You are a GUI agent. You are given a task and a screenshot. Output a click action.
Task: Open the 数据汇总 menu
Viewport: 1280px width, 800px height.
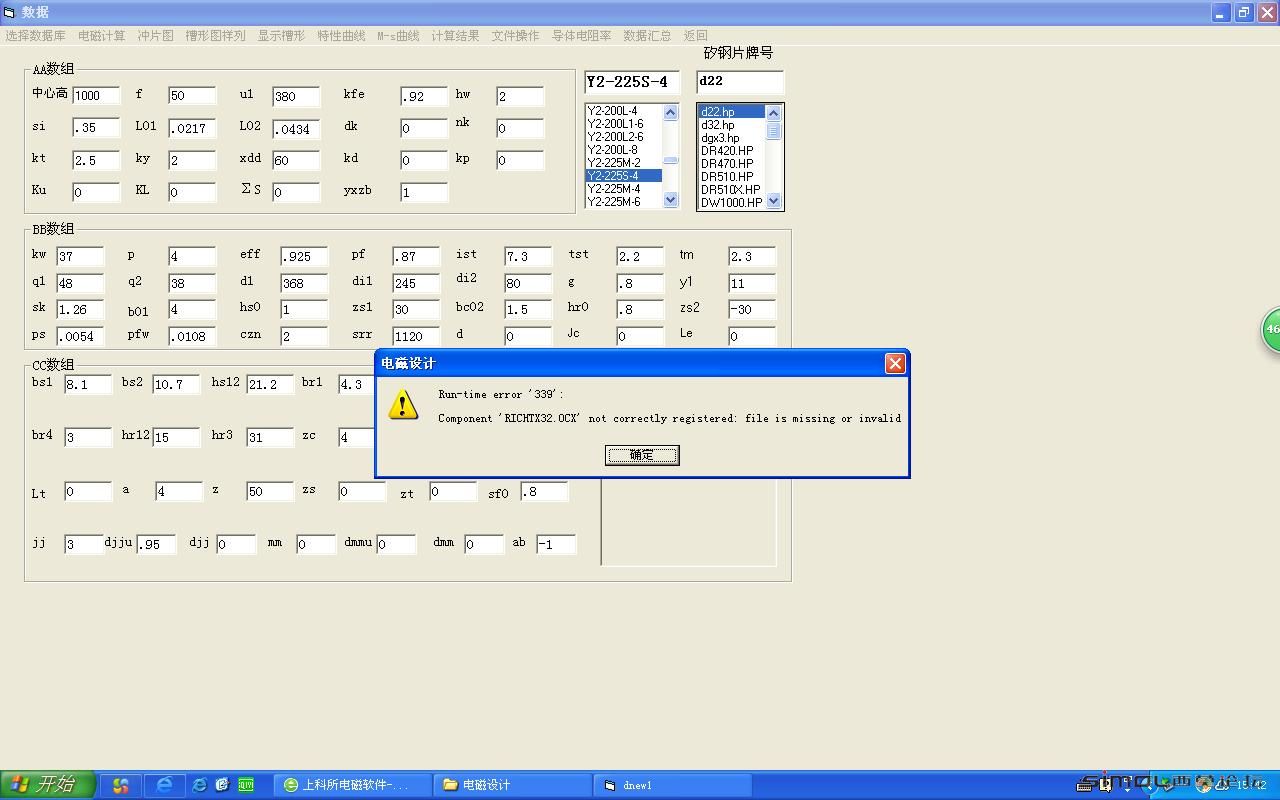(x=647, y=35)
